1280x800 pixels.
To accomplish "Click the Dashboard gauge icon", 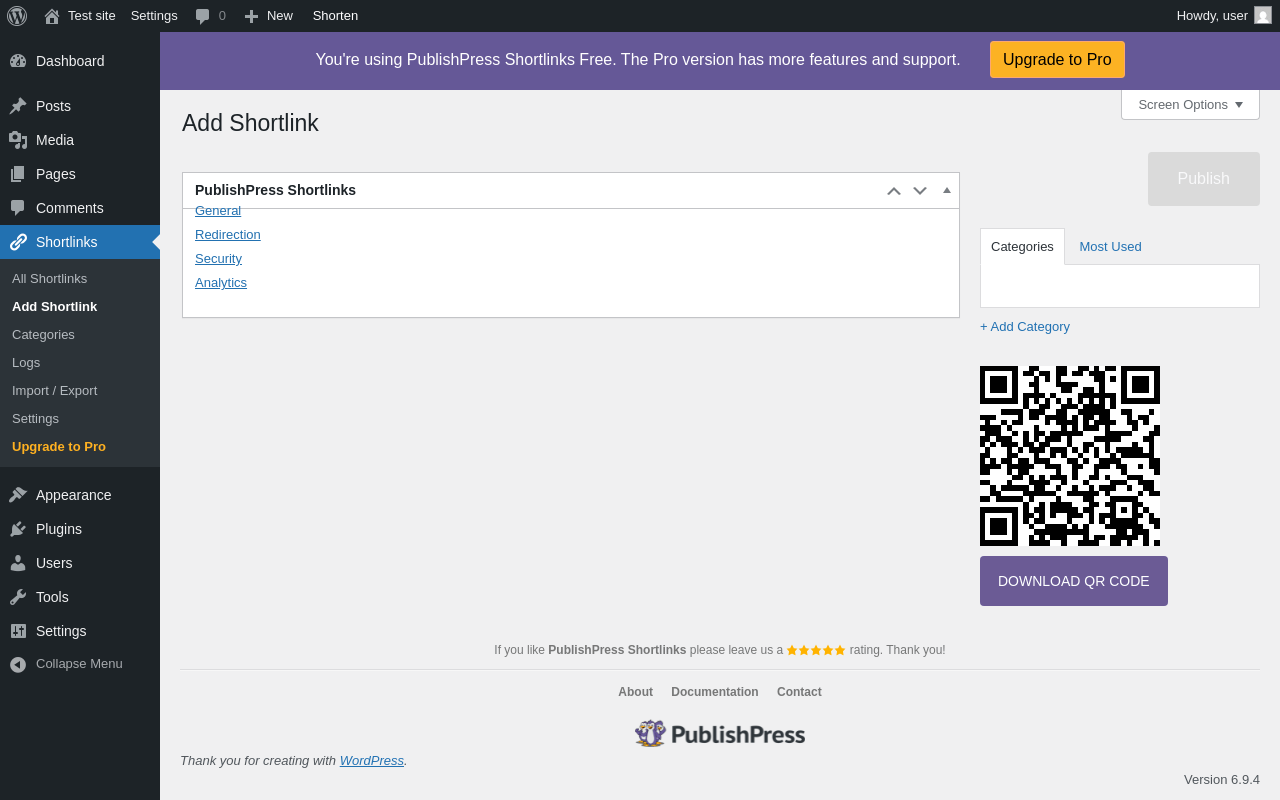I will (18, 61).
